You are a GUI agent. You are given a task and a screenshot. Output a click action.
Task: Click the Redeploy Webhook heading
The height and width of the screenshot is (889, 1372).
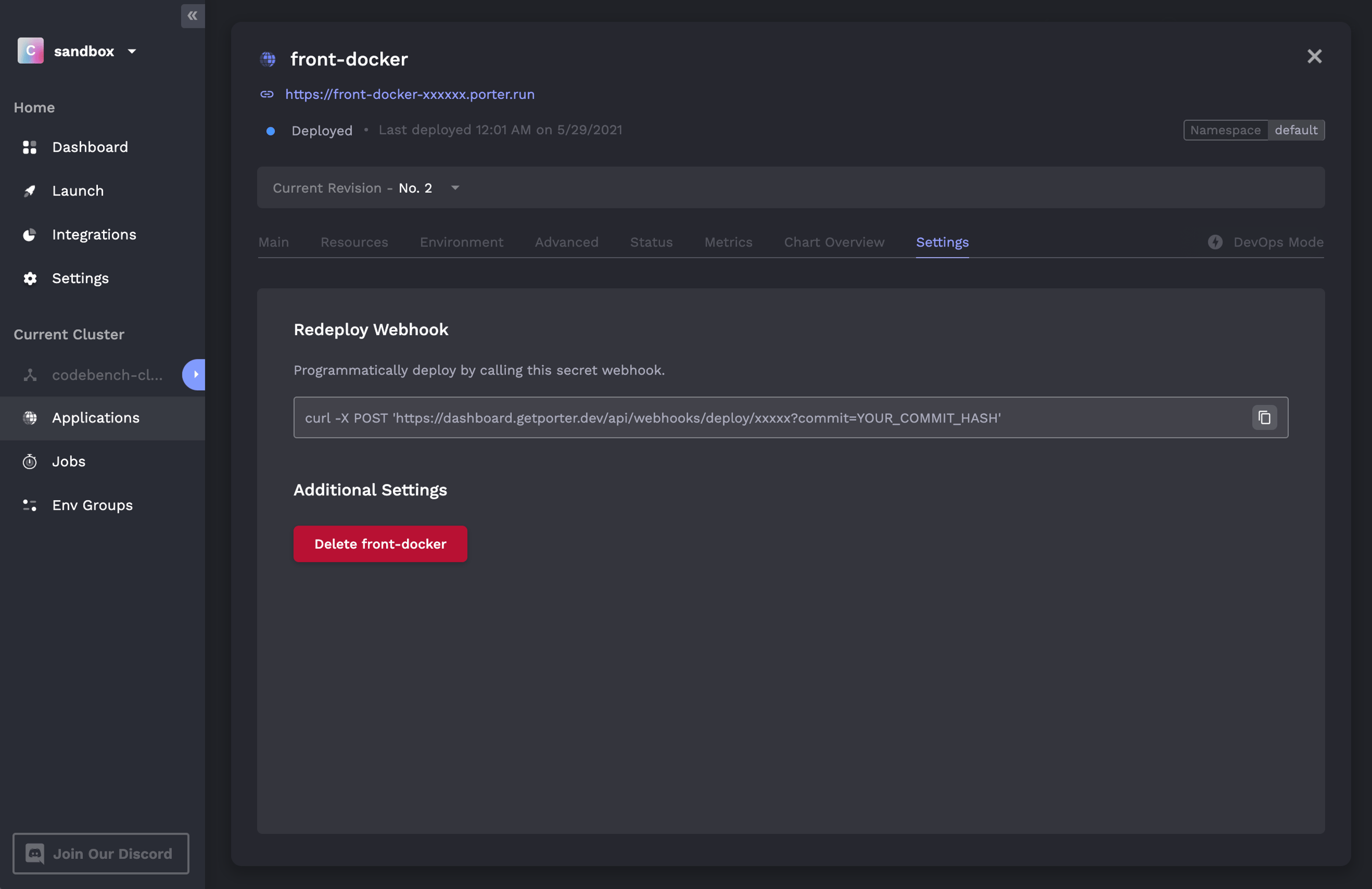[x=371, y=329]
